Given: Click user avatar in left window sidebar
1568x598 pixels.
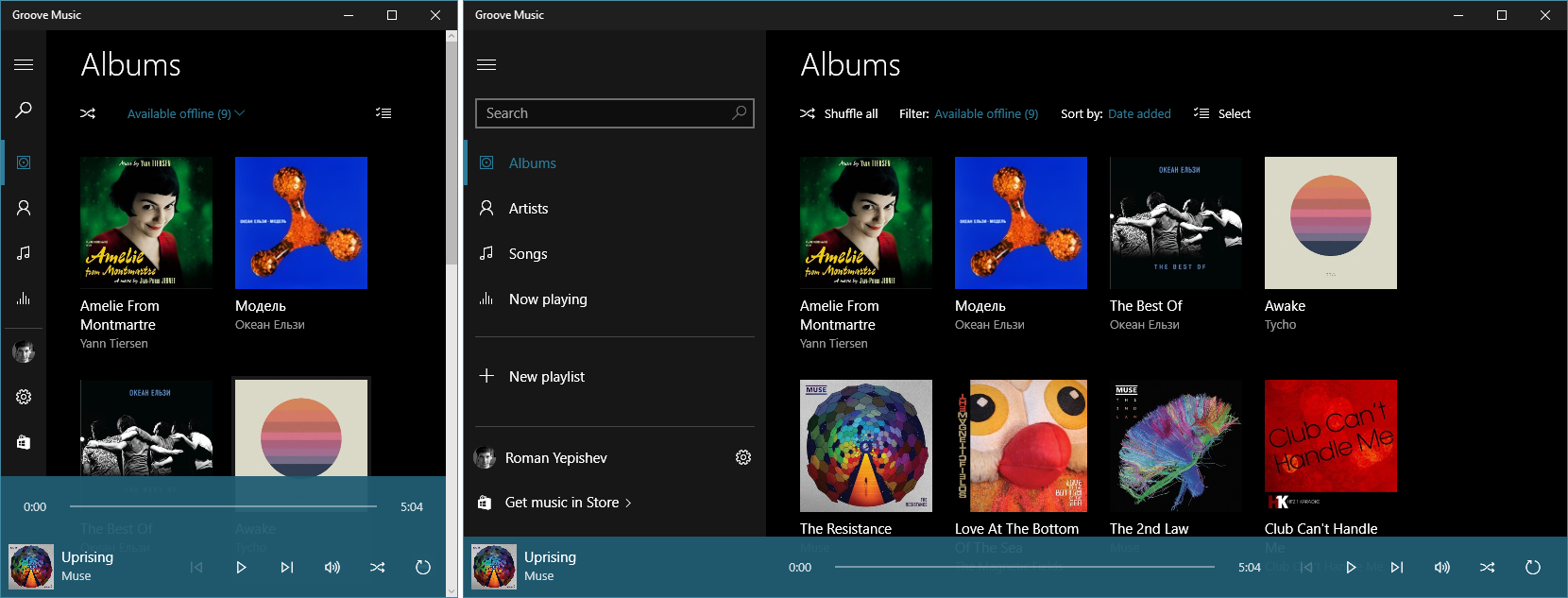Looking at the screenshot, I should [24, 351].
